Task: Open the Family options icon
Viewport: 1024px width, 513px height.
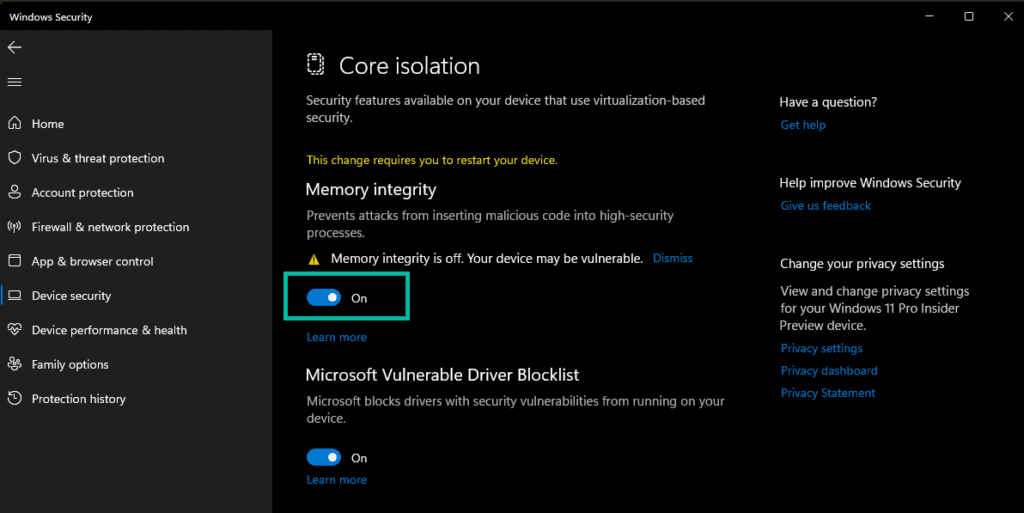Action: pyautogui.click(x=14, y=364)
